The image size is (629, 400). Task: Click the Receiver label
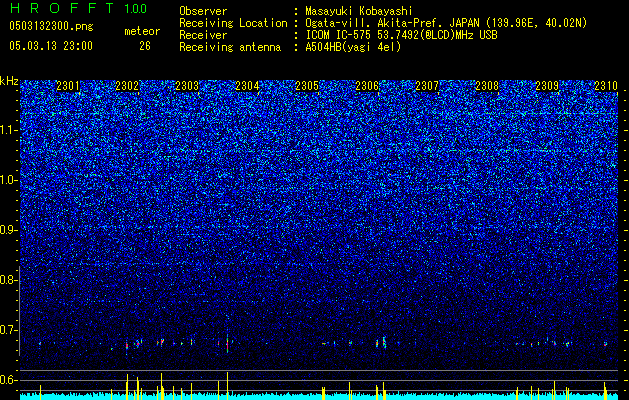point(203,35)
